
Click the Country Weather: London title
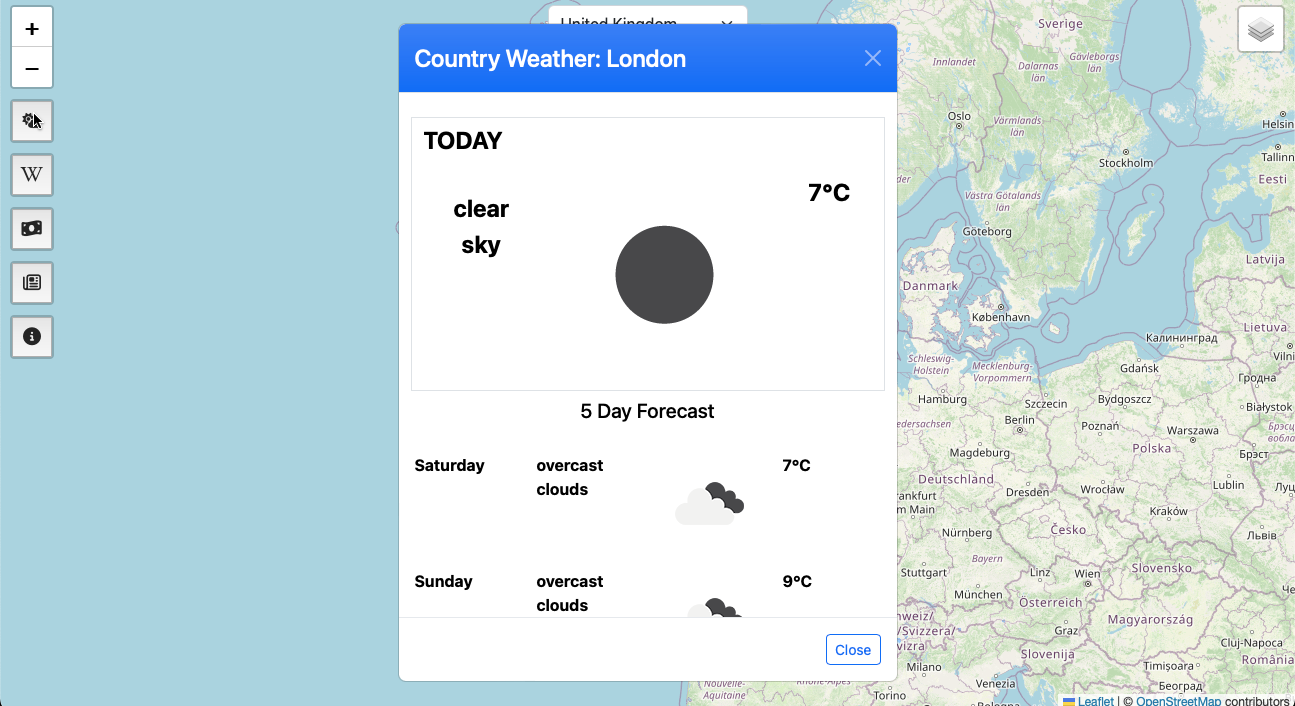tap(550, 59)
